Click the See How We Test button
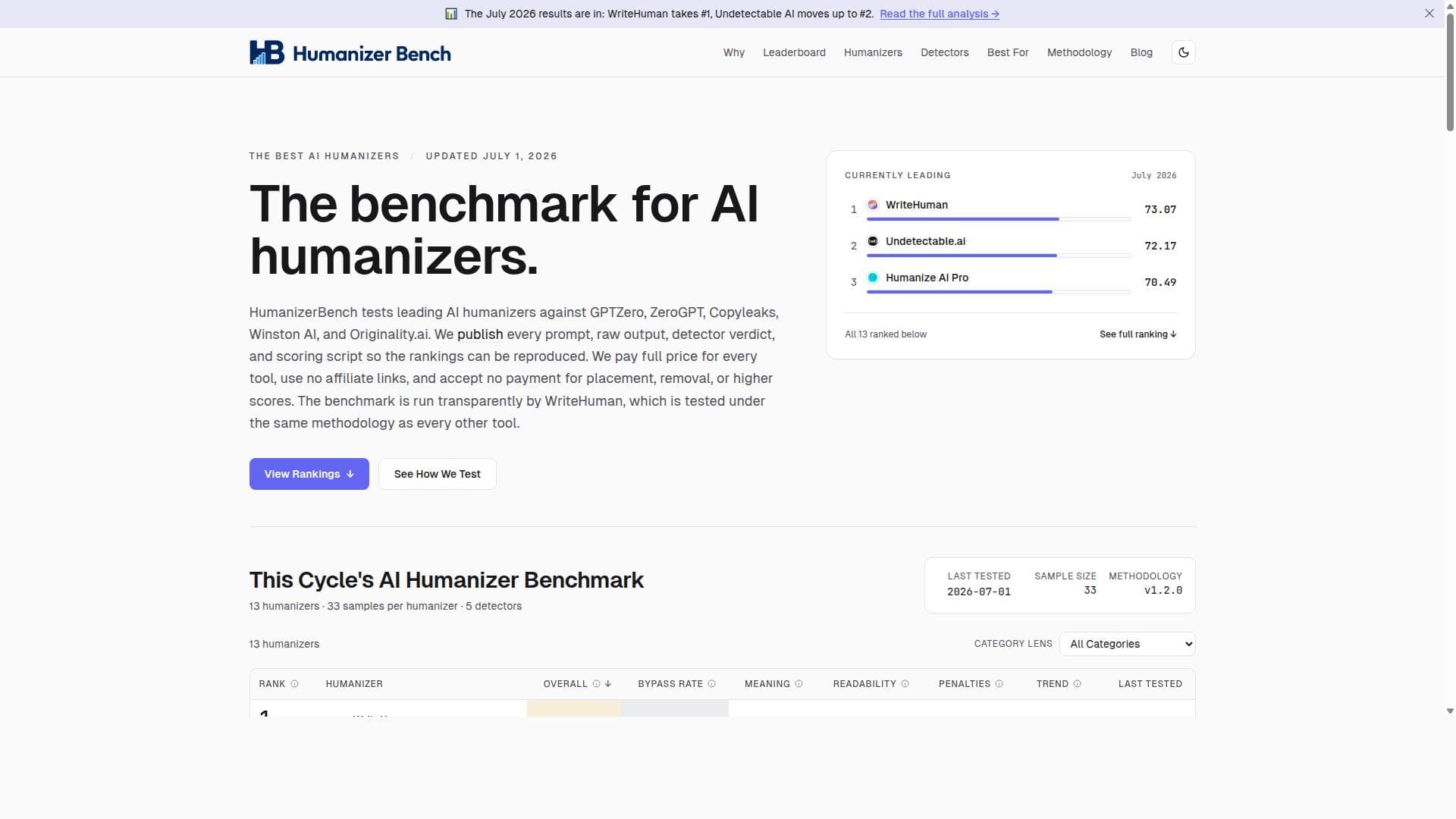This screenshot has height=819, width=1456. [x=437, y=474]
